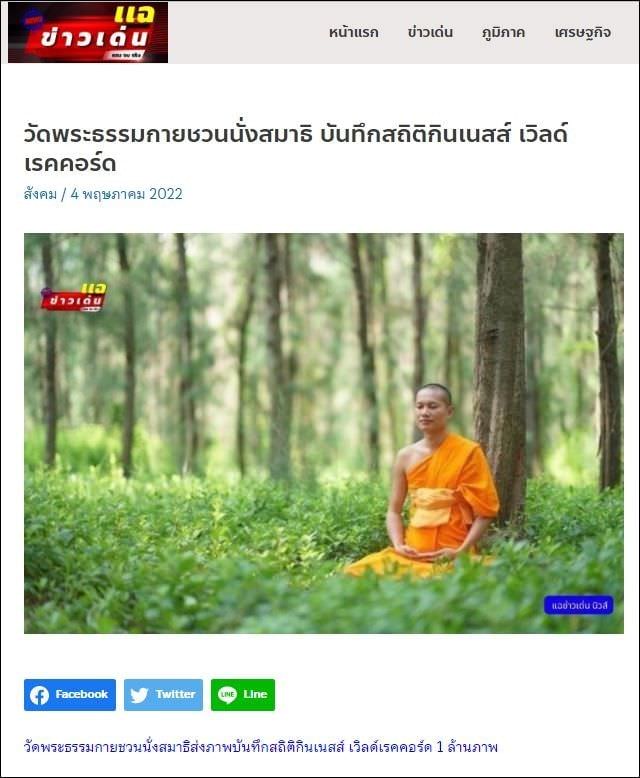Open the ข่าวเด่น menu item
The image size is (640, 778).
point(430,33)
